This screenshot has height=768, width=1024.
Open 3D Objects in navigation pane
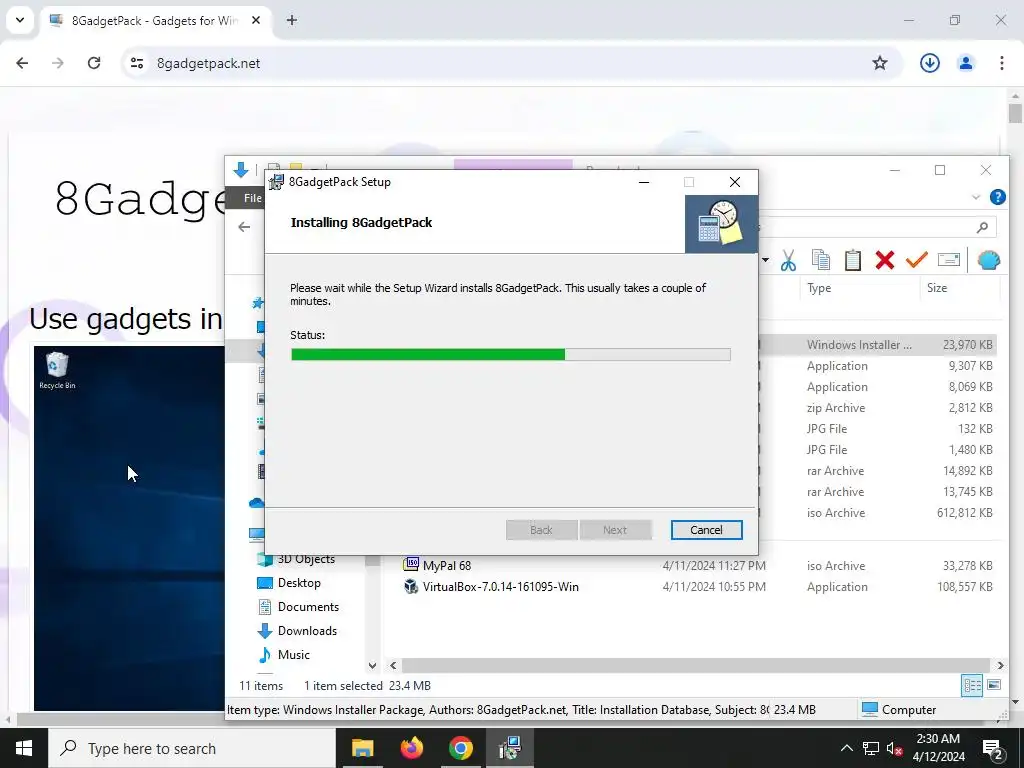coord(306,559)
